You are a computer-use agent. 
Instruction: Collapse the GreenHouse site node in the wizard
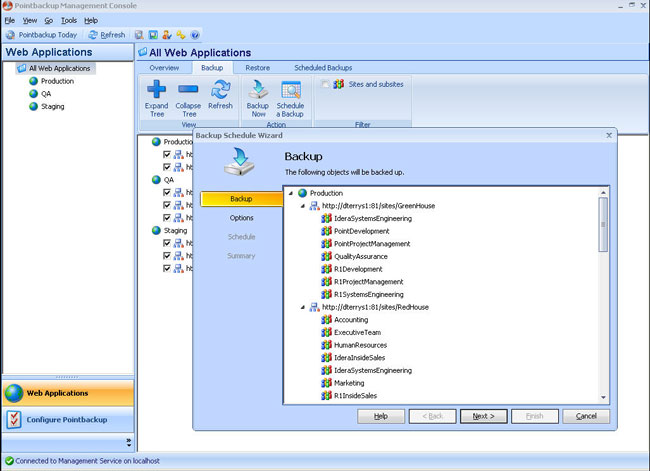[x=303, y=206]
